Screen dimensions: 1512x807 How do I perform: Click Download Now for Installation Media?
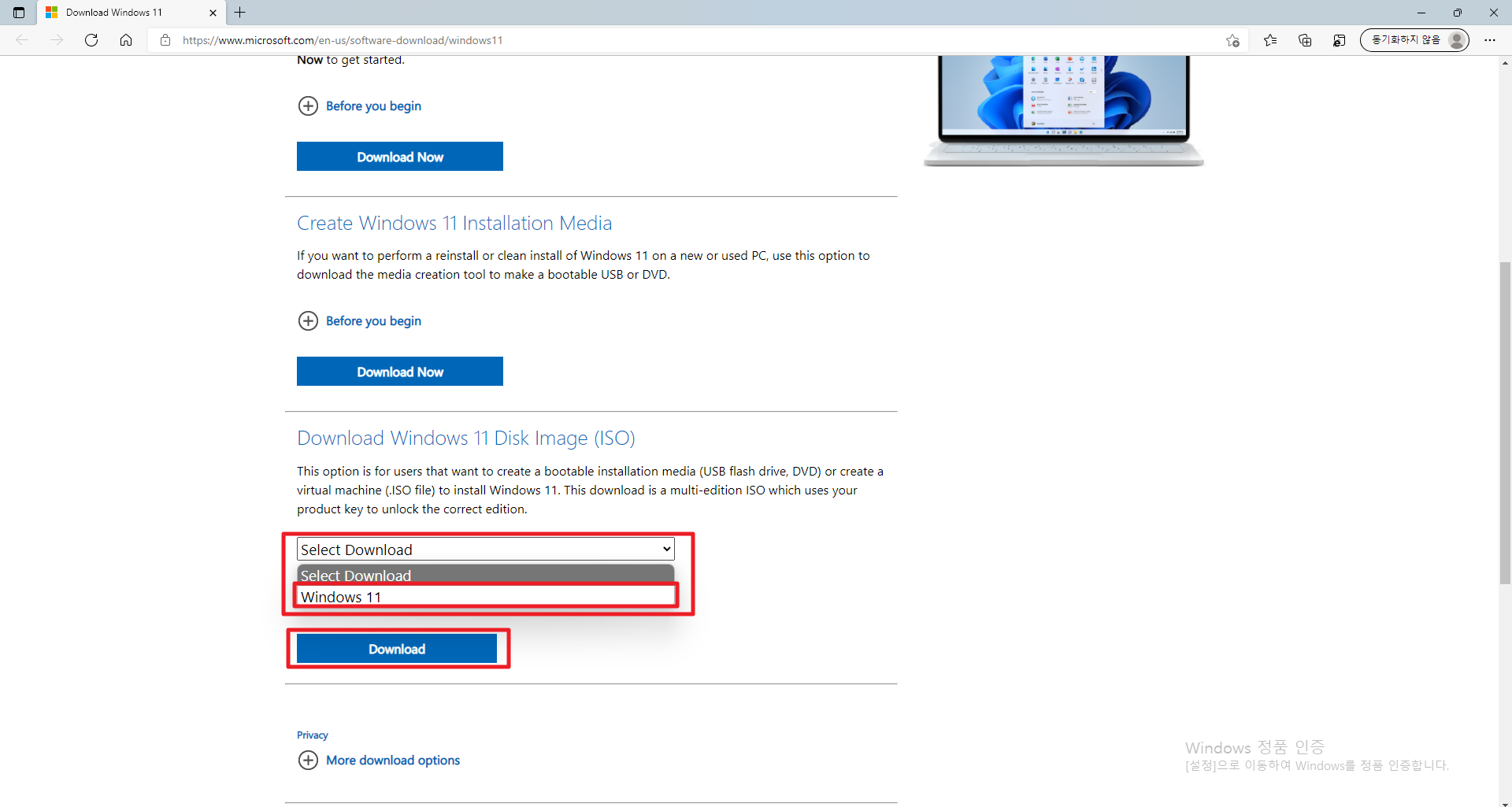(400, 372)
